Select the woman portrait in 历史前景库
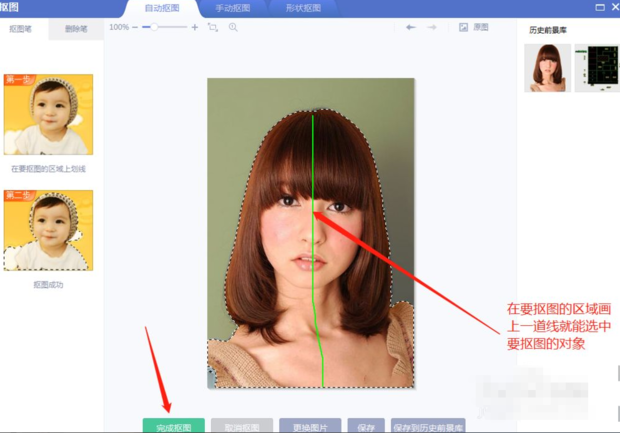The height and width of the screenshot is (433, 620). click(x=548, y=68)
